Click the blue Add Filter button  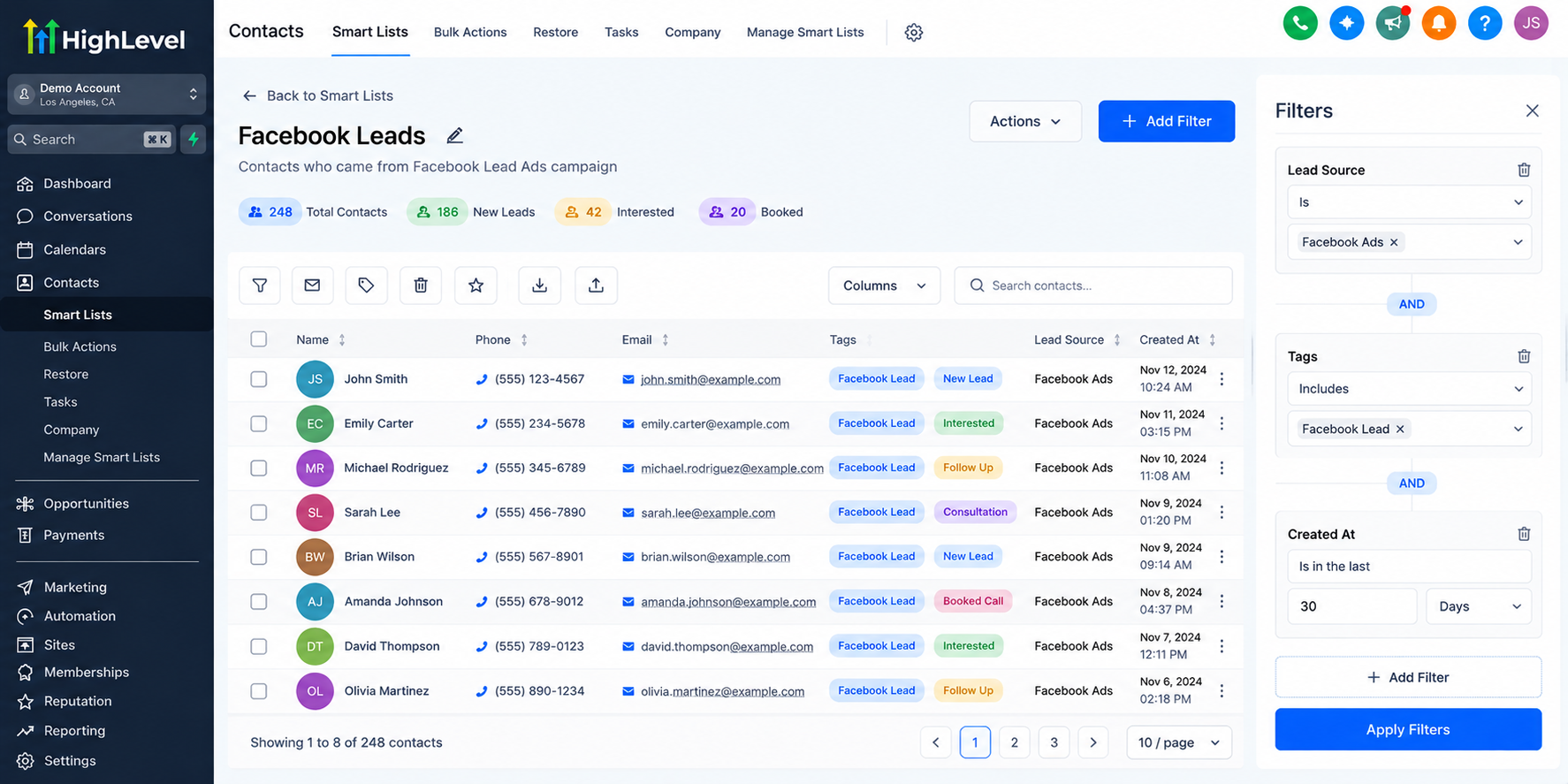click(x=1167, y=121)
